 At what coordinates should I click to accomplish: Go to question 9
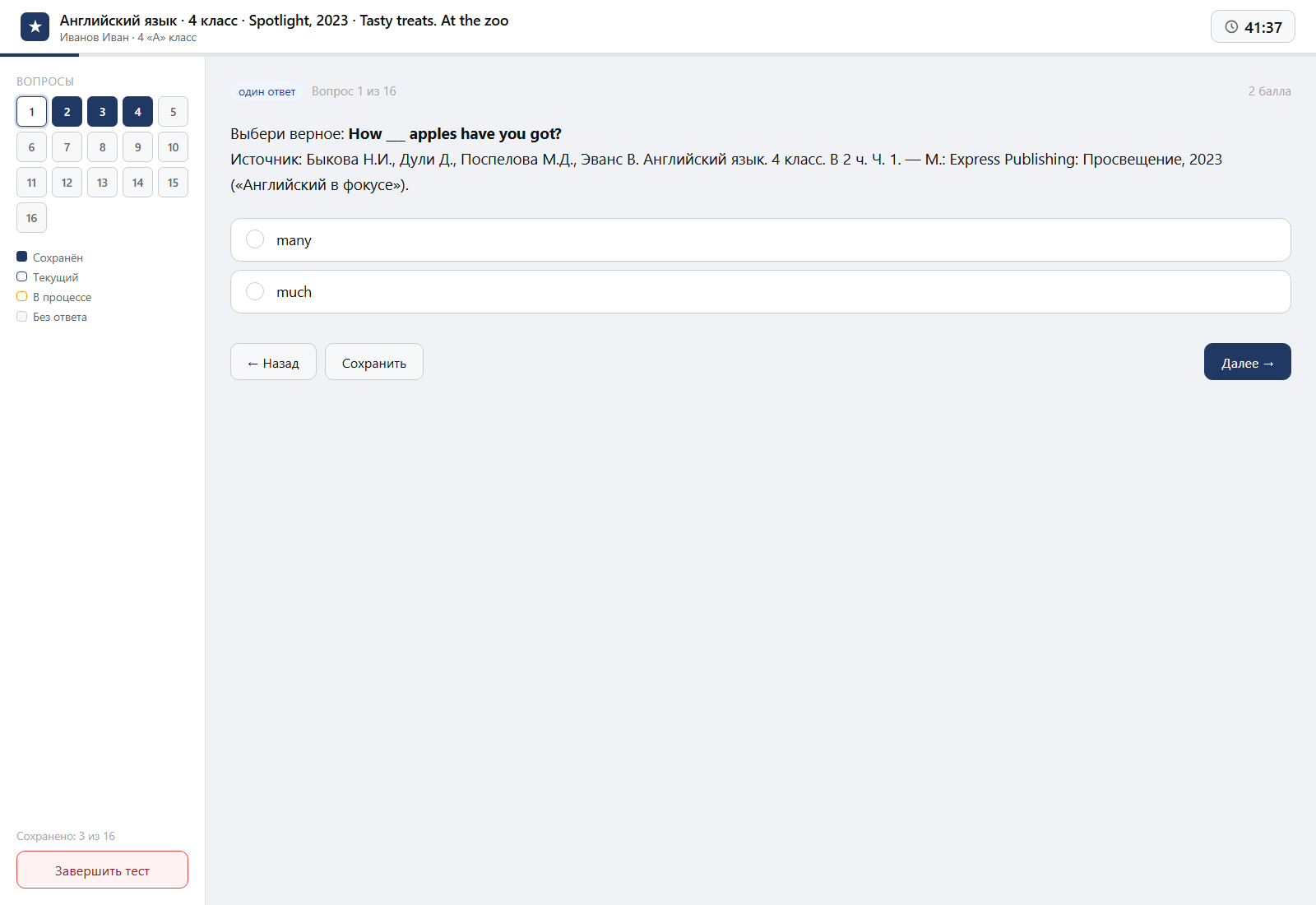pos(137,147)
